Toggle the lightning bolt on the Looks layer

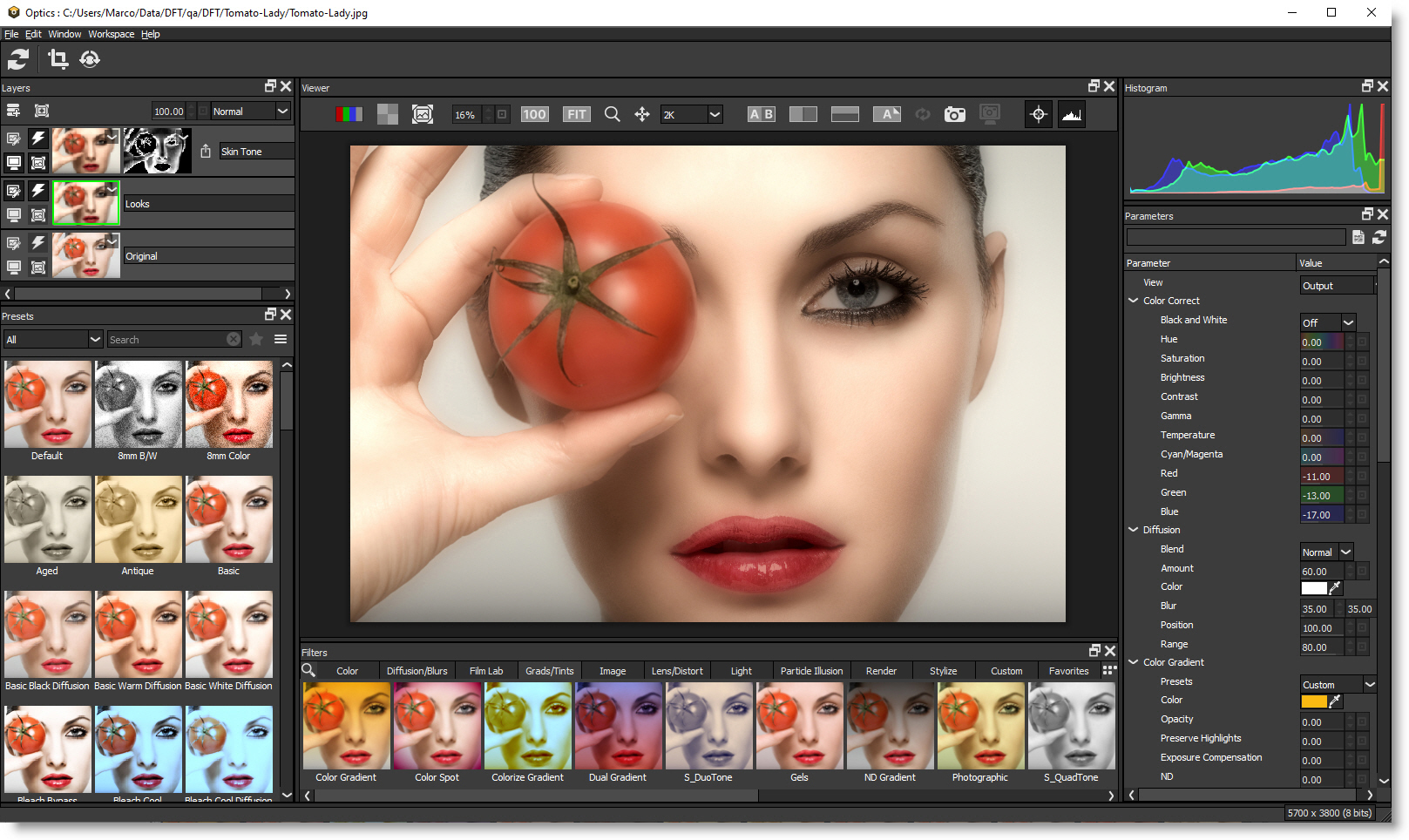38,191
